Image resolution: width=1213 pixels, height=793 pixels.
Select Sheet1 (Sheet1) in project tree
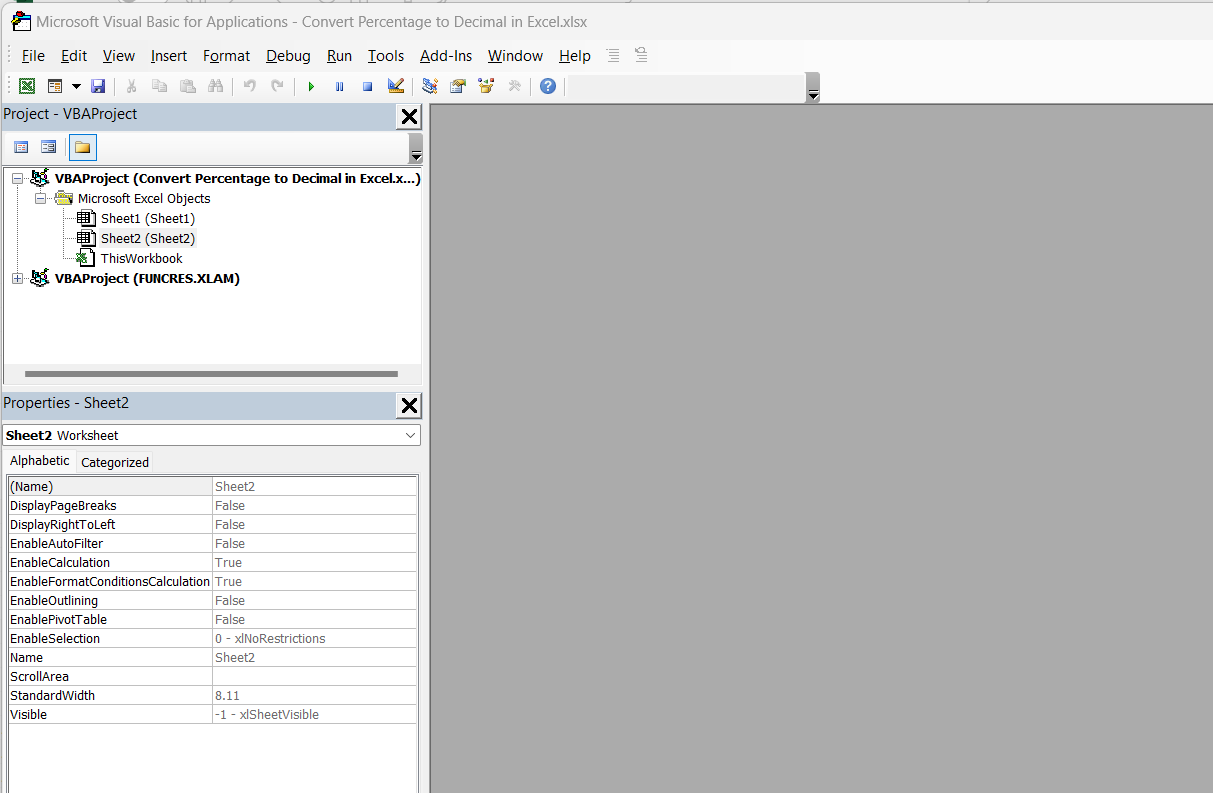pyautogui.click(x=148, y=218)
